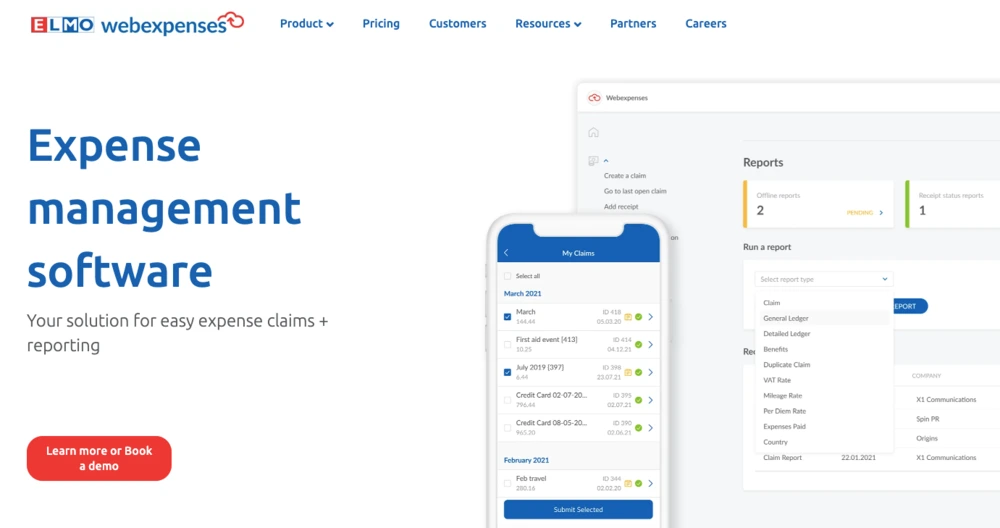This screenshot has width=1000, height=528.
Task: Pick Duplicate Claim report type
Action: click(x=786, y=365)
